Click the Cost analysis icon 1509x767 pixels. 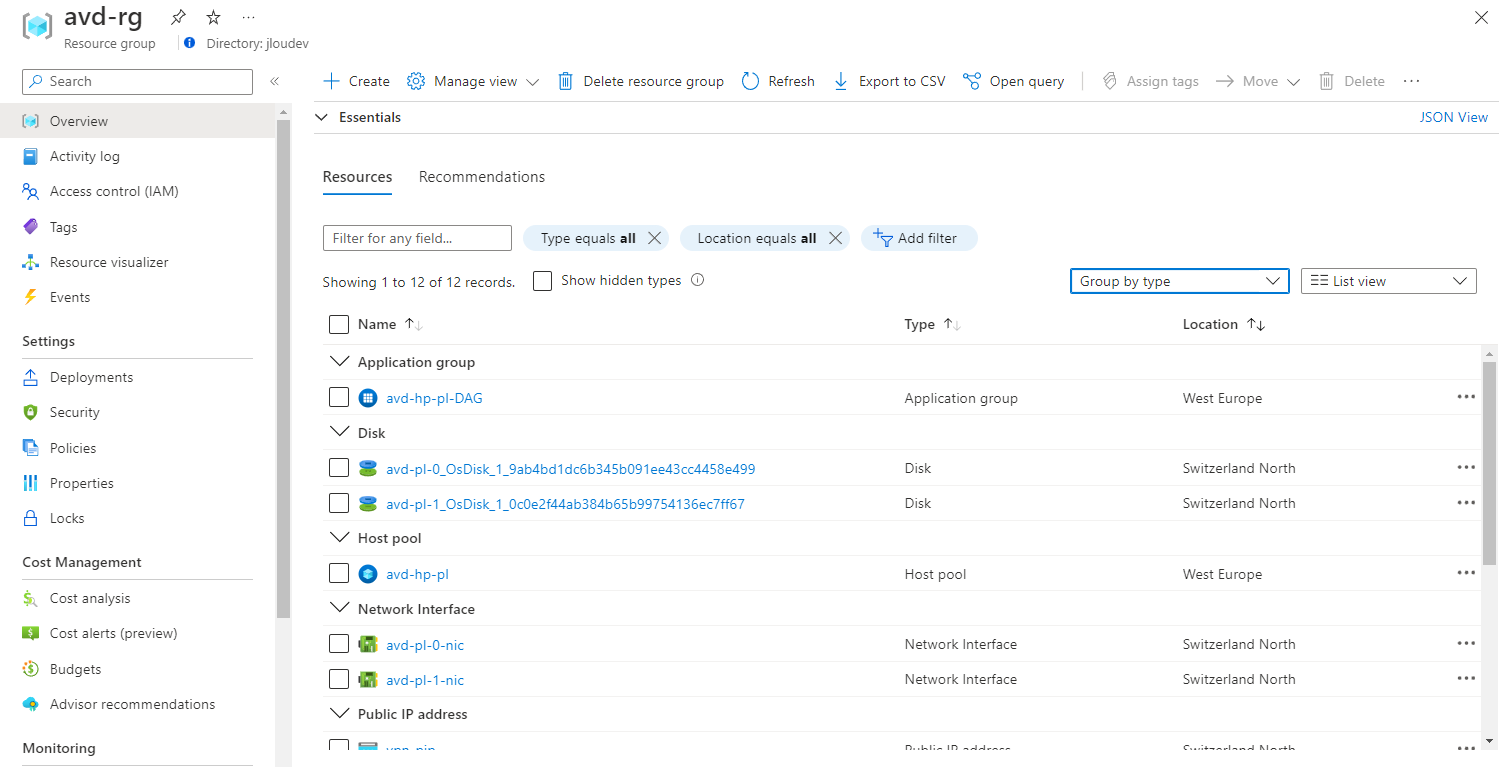pyautogui.click(x=30, y=598)
